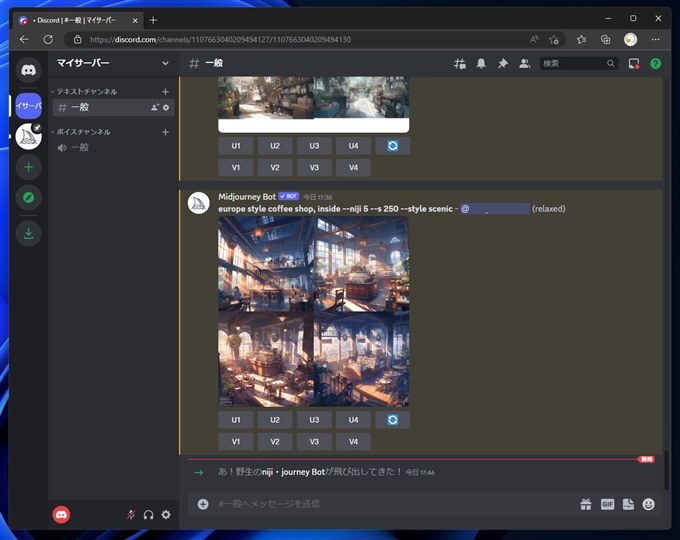Open Explore Discoverable Servers compass
Viewport: 680px width, 540px height.
click(29, 198)
